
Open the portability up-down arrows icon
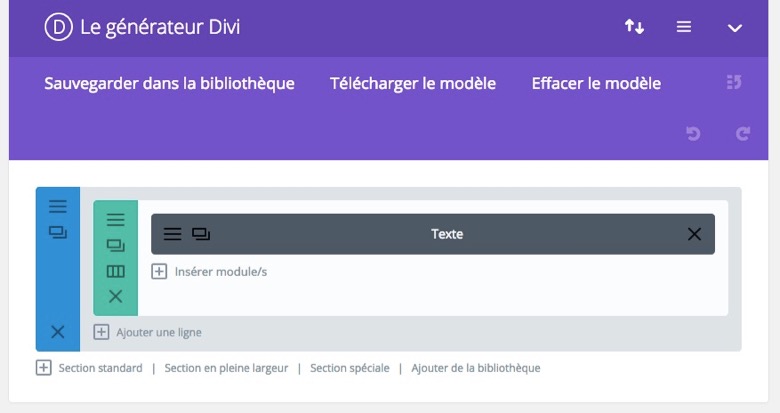634,26
